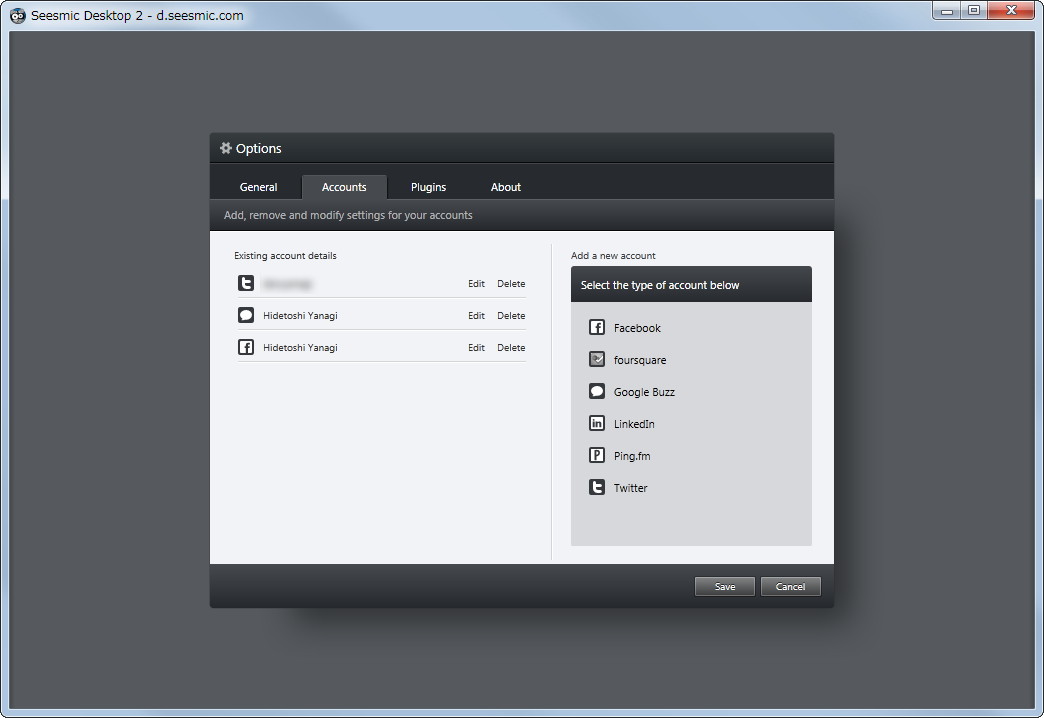Click the Ping.fm icon
Screen dimensions: 1044x718
597,455
